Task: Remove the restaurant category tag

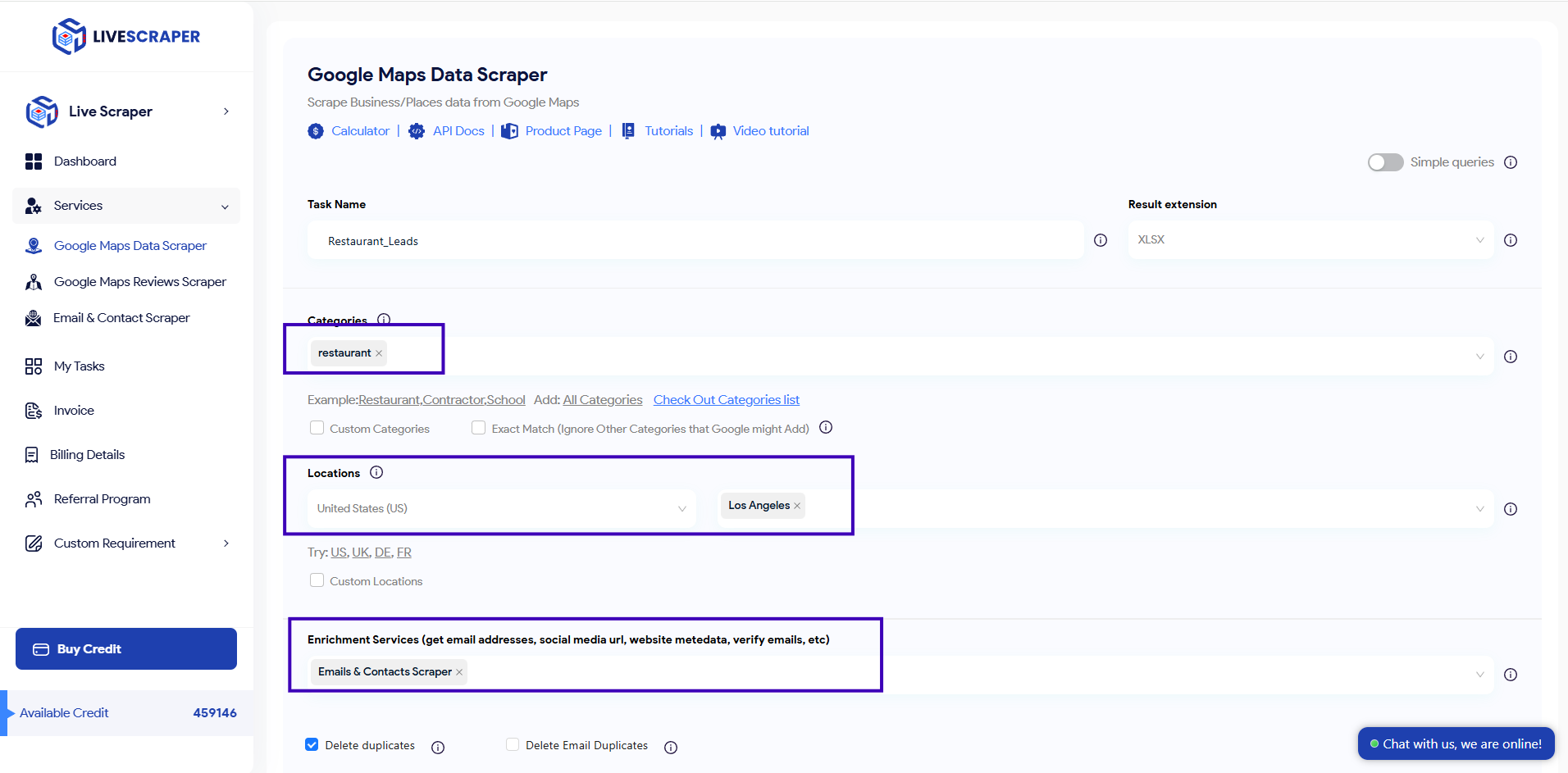Action: 379,353
